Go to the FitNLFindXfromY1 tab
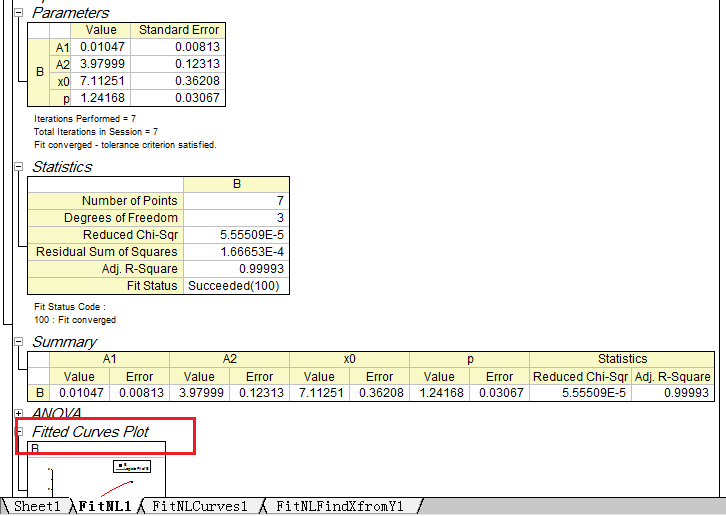726x516 pixels. click(x=339, y=507)
